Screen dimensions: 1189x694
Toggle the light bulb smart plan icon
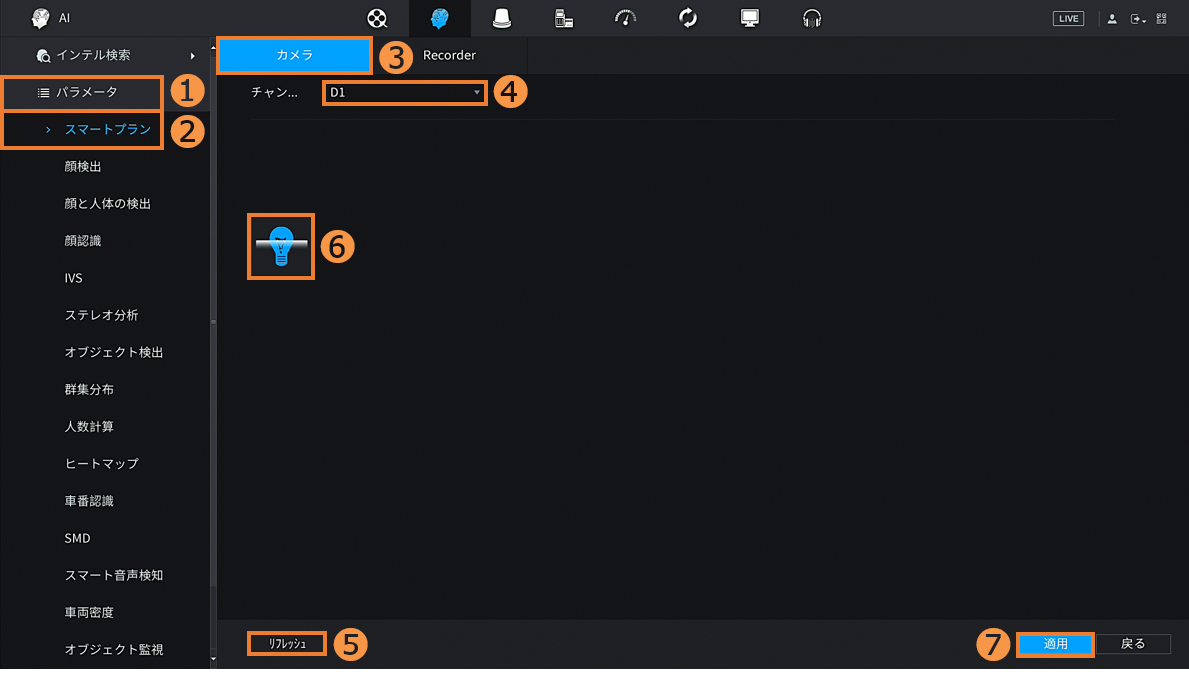[281, 246]
